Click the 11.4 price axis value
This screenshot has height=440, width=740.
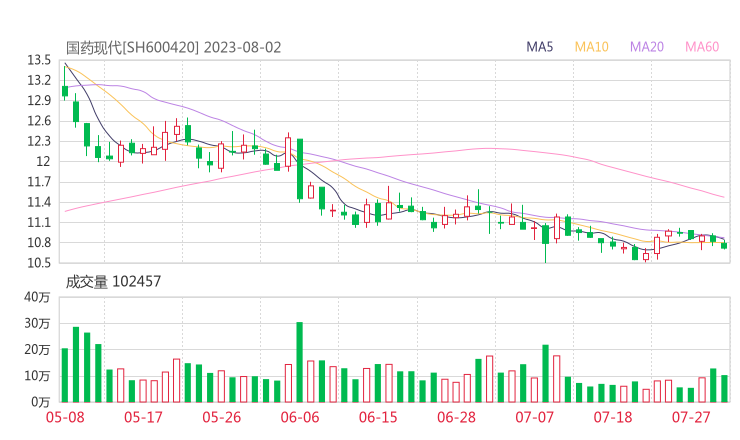(39, 202)
